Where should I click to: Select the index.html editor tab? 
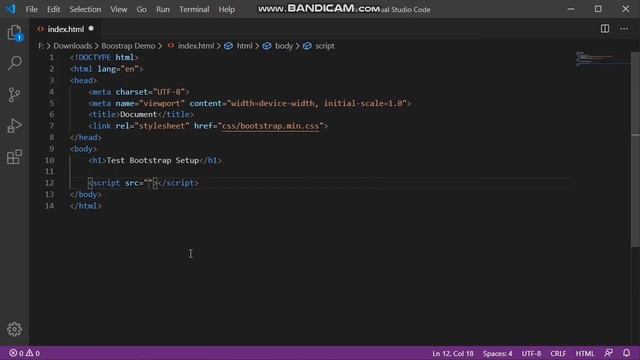coord(65,29)
